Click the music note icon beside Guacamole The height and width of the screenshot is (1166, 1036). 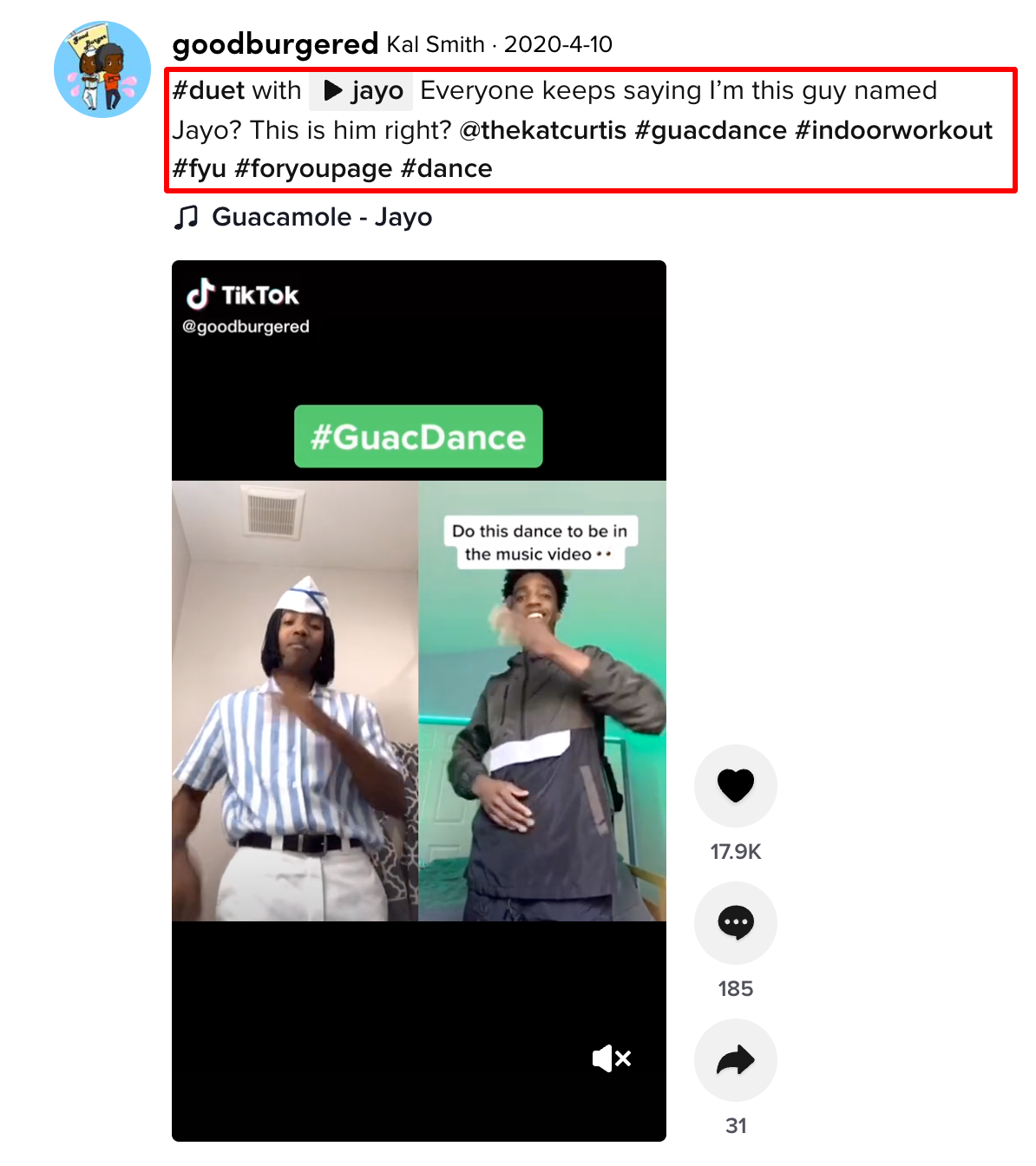click(186, 217)
